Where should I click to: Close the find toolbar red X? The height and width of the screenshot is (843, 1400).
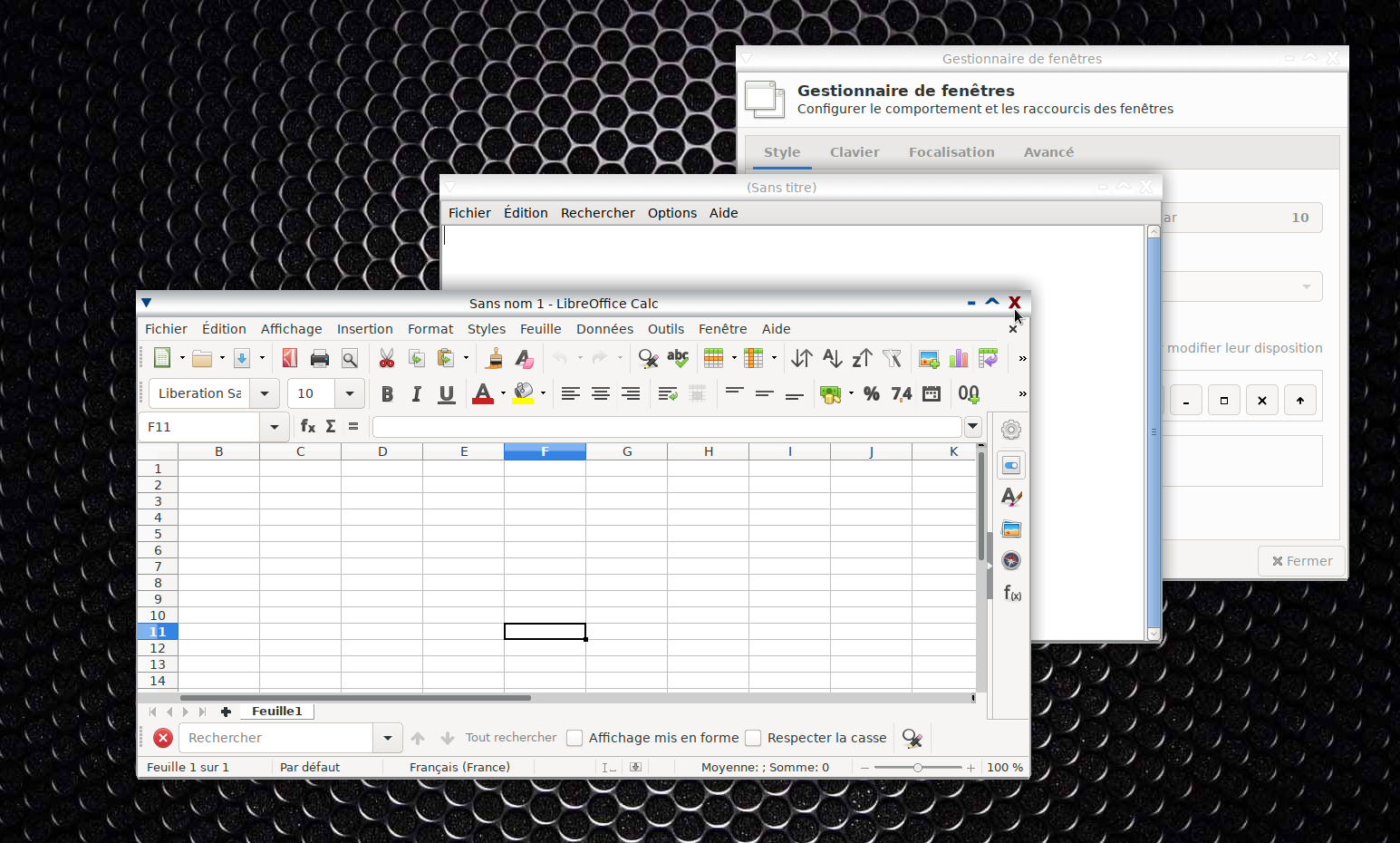(163, 738)
